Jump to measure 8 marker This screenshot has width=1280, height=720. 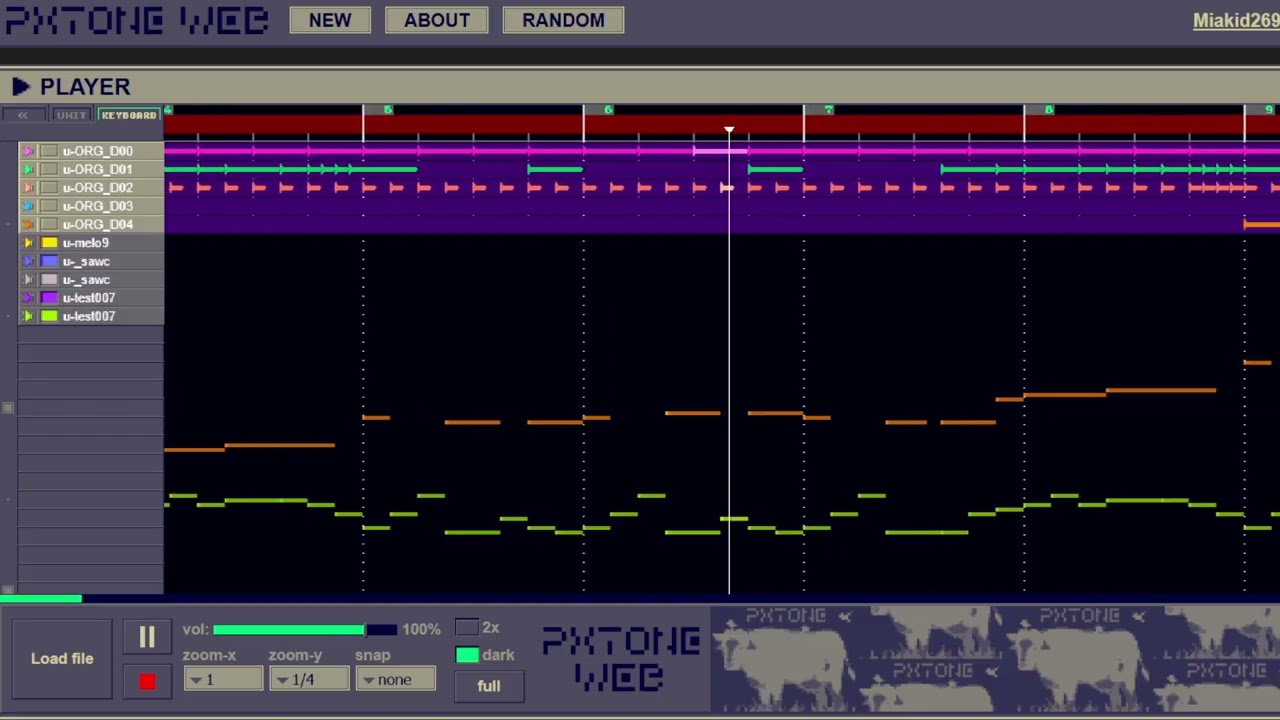coord(1048,110)
